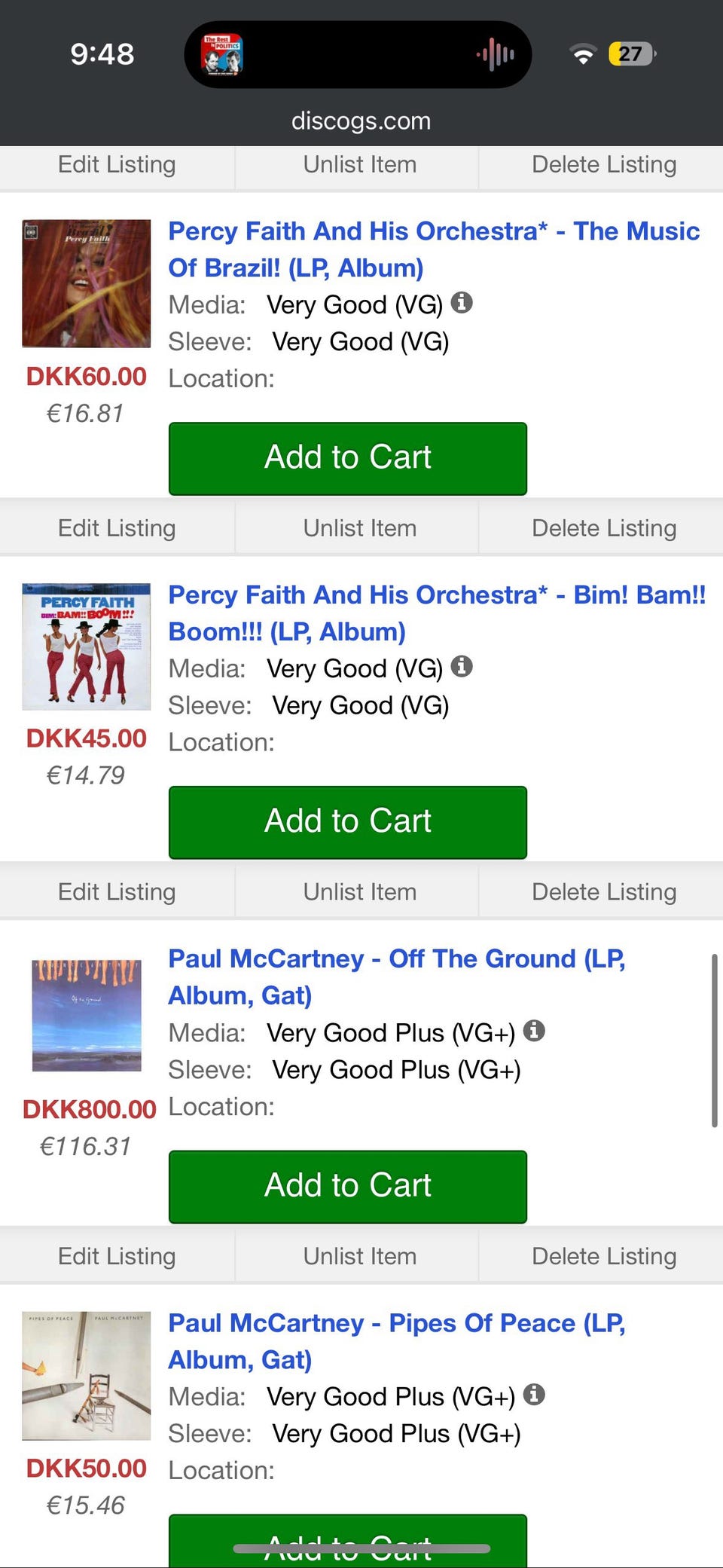This screenshot has height=1568, width=723.
Task: Edit listing above Bim! Bam!! Boom!!!
Action: coord(117,528)
